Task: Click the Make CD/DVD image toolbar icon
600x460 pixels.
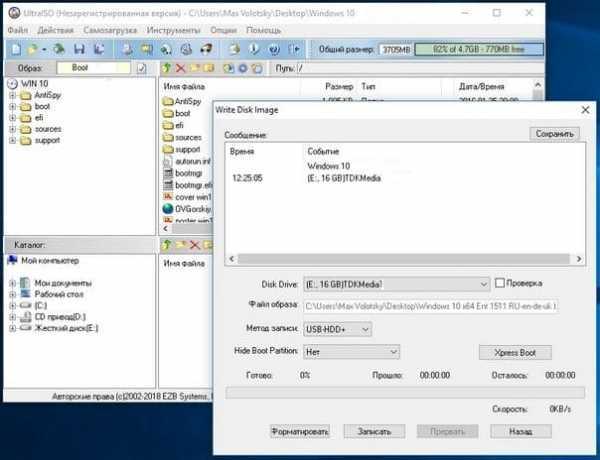Action: point(127,49)
